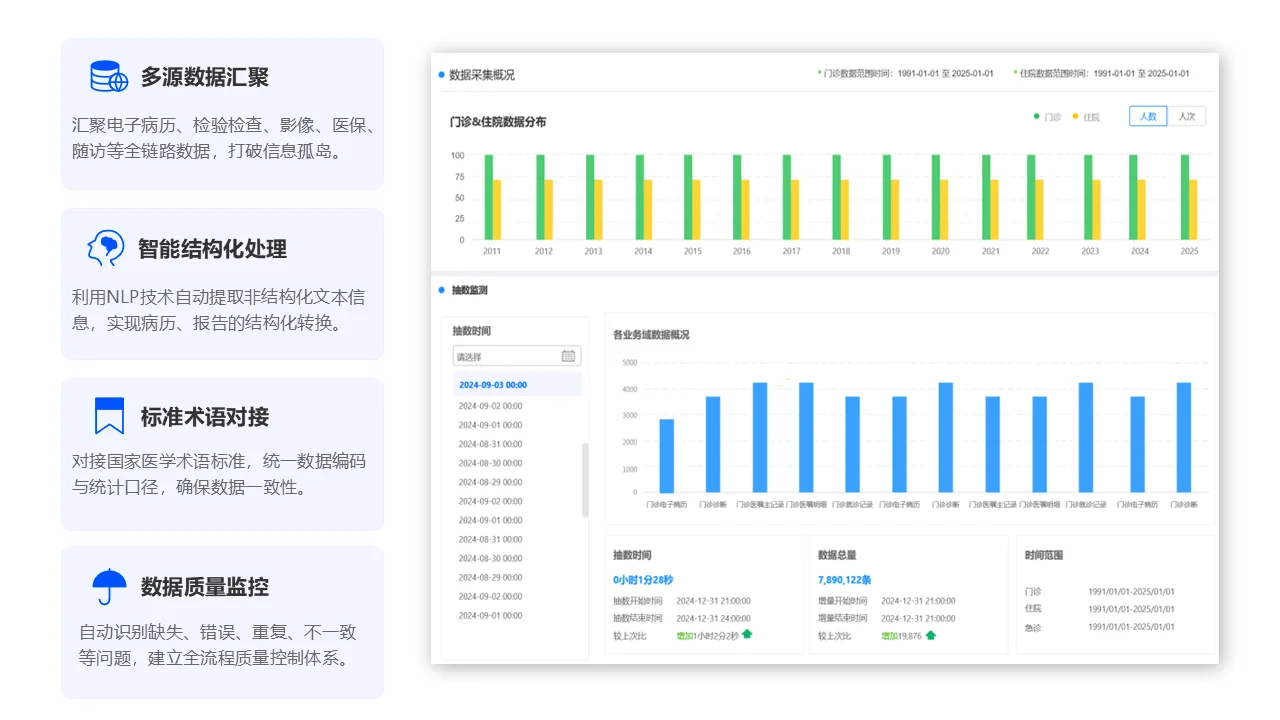Click the green 门诊 bar for 2011
1280x720 pixels.
click(x=489, y=197)
